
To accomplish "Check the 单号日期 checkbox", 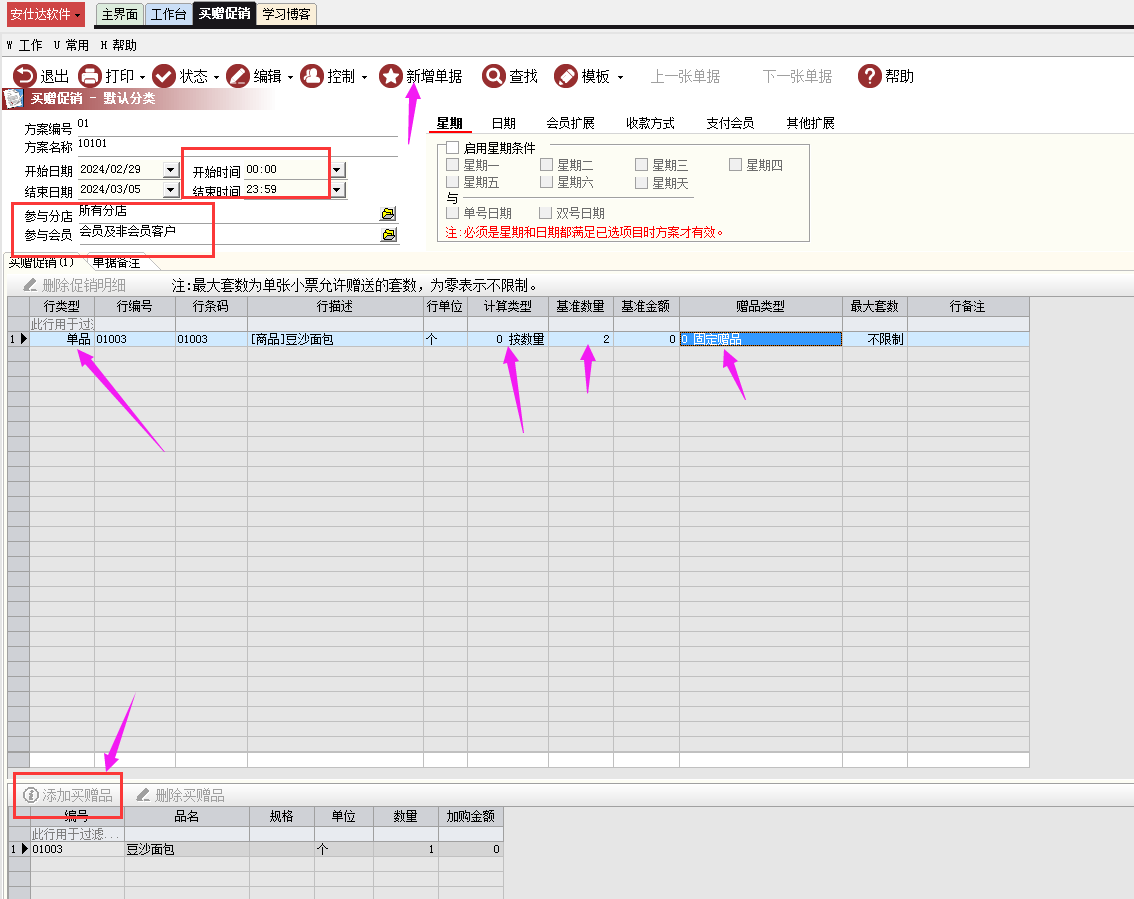I will (x=453, y=213).
